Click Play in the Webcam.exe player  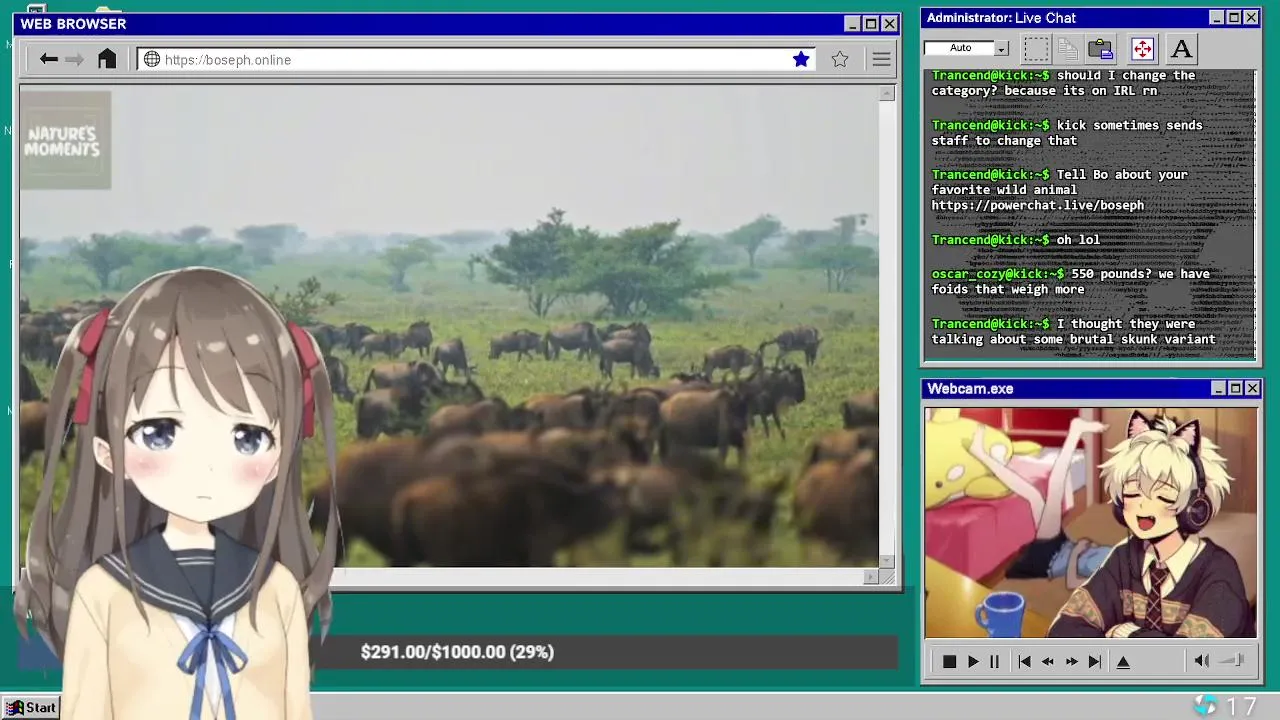click(x=972, y=662)
